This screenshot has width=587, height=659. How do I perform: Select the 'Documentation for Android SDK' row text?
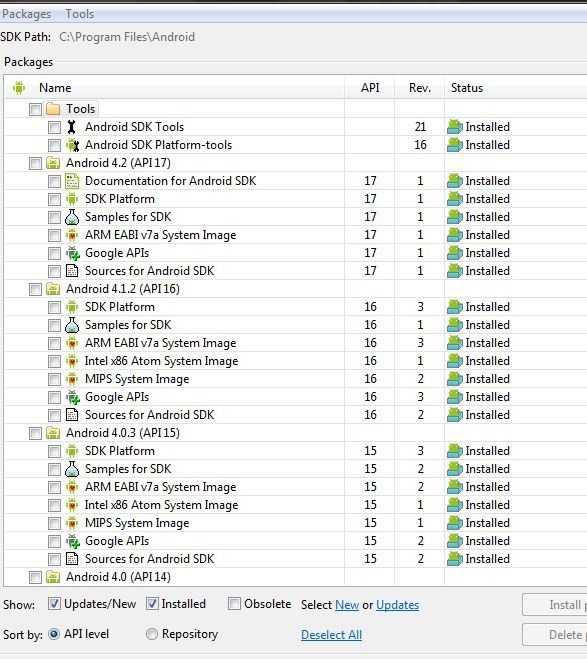[x=170, y=181]
